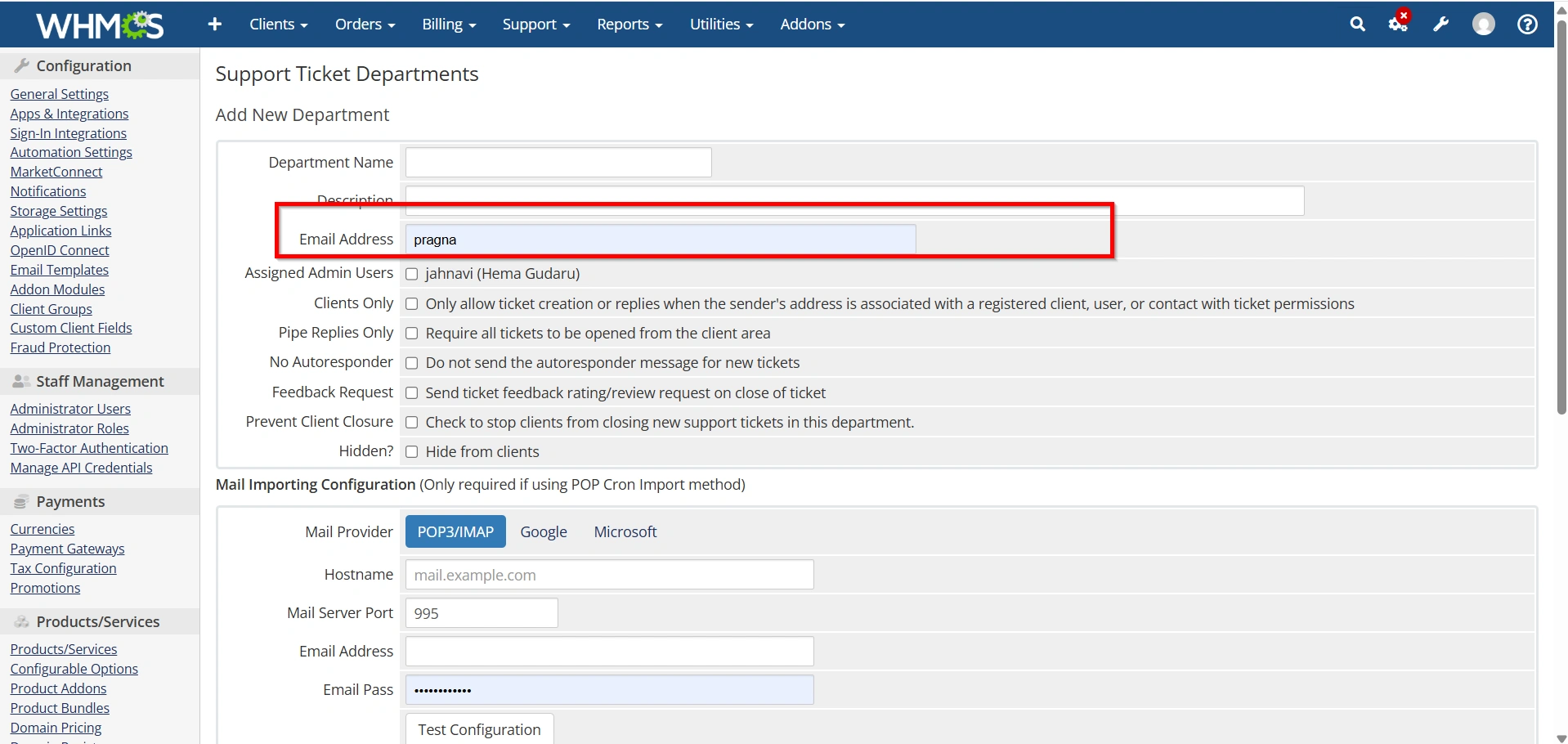Go to Notifications settings link
The image size is (1568, 744).
click(x=47, y=191)
